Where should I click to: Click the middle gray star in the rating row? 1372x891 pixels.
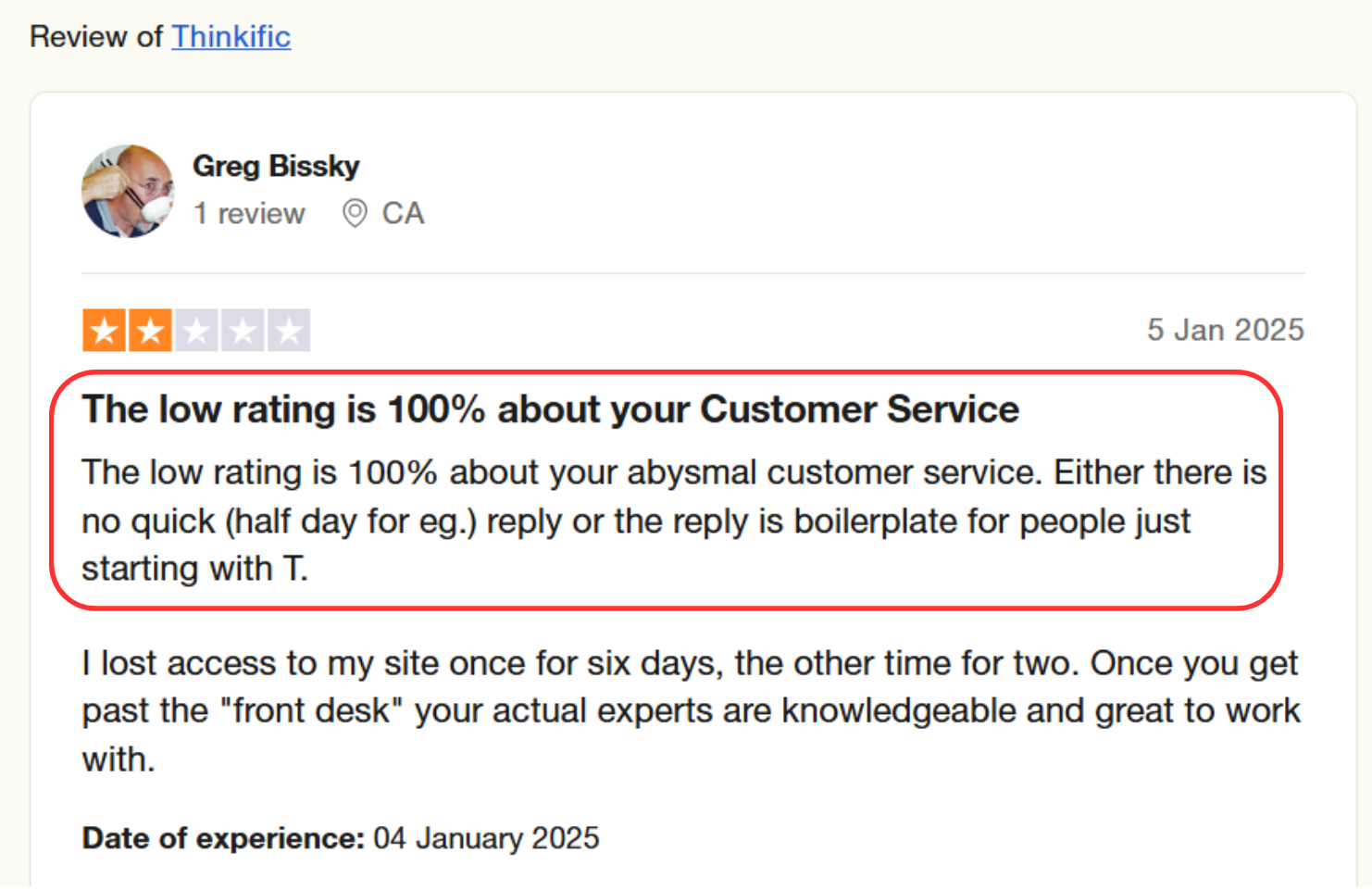(197, 329)
